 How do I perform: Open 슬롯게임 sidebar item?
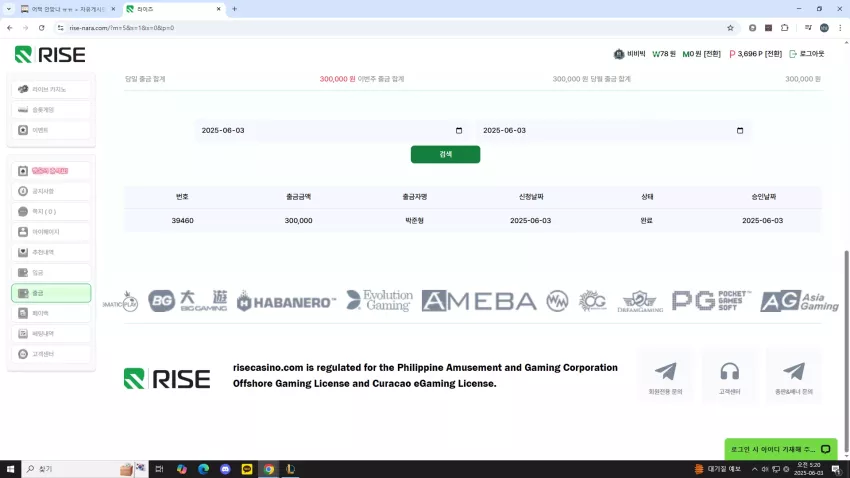51,109
